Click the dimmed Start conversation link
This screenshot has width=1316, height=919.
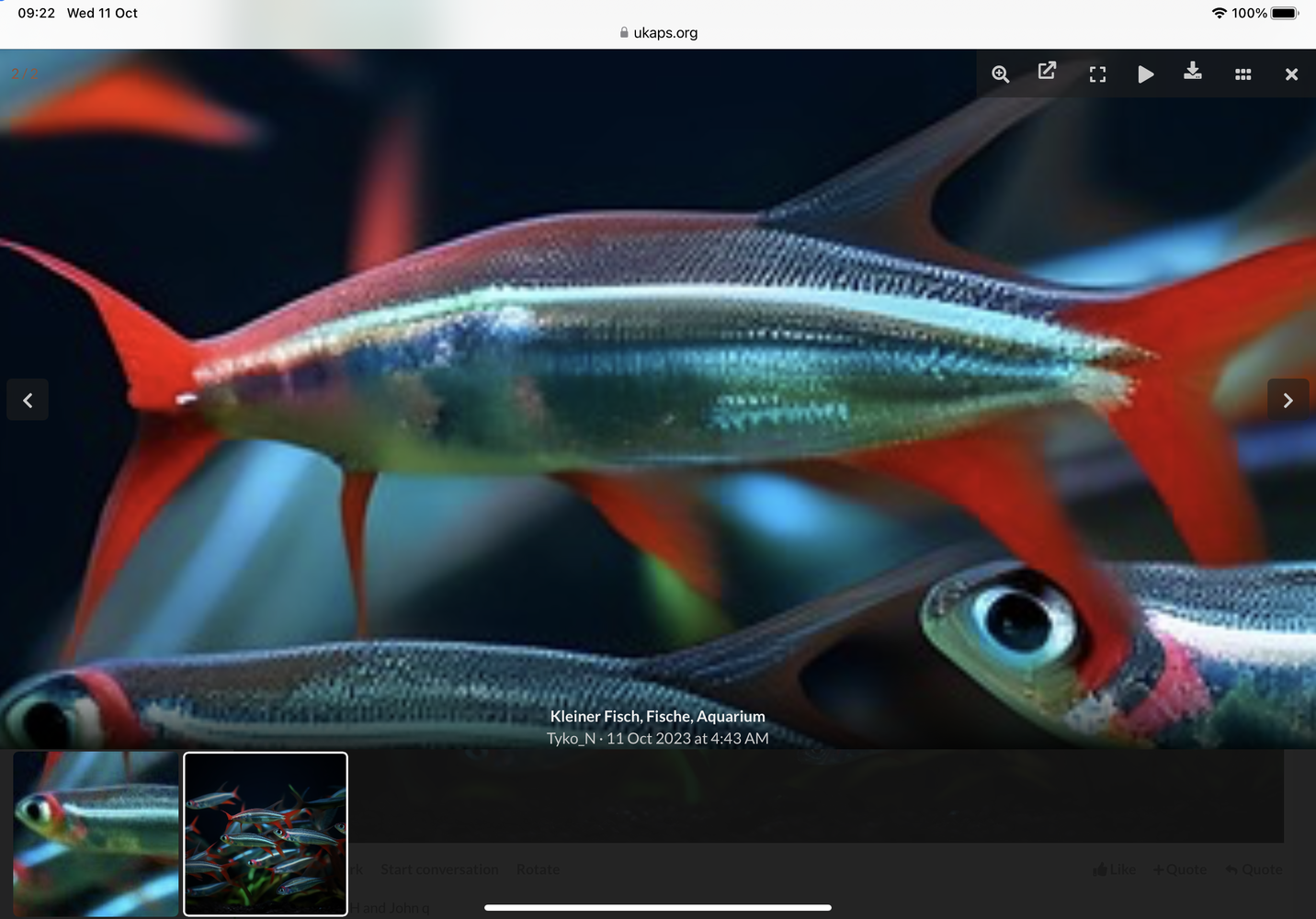(439, 869)
